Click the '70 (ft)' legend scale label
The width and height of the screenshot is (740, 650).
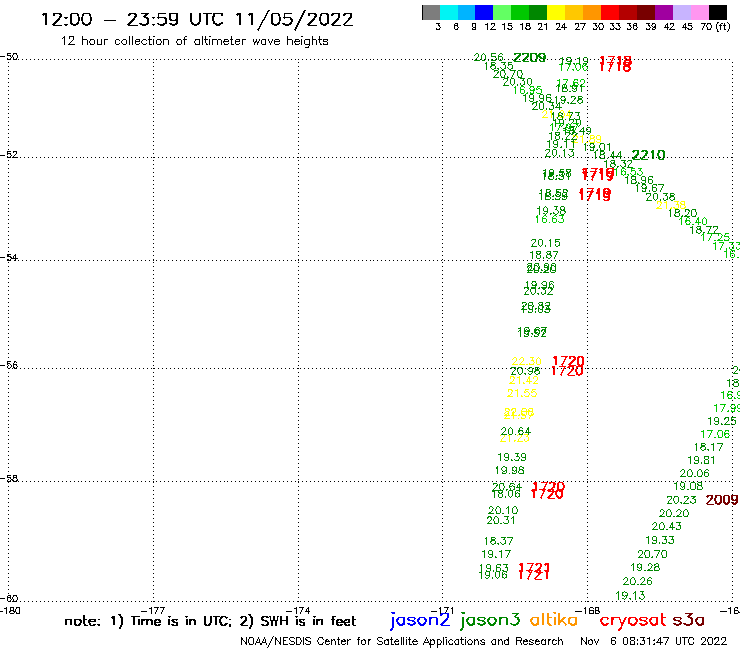715,26
